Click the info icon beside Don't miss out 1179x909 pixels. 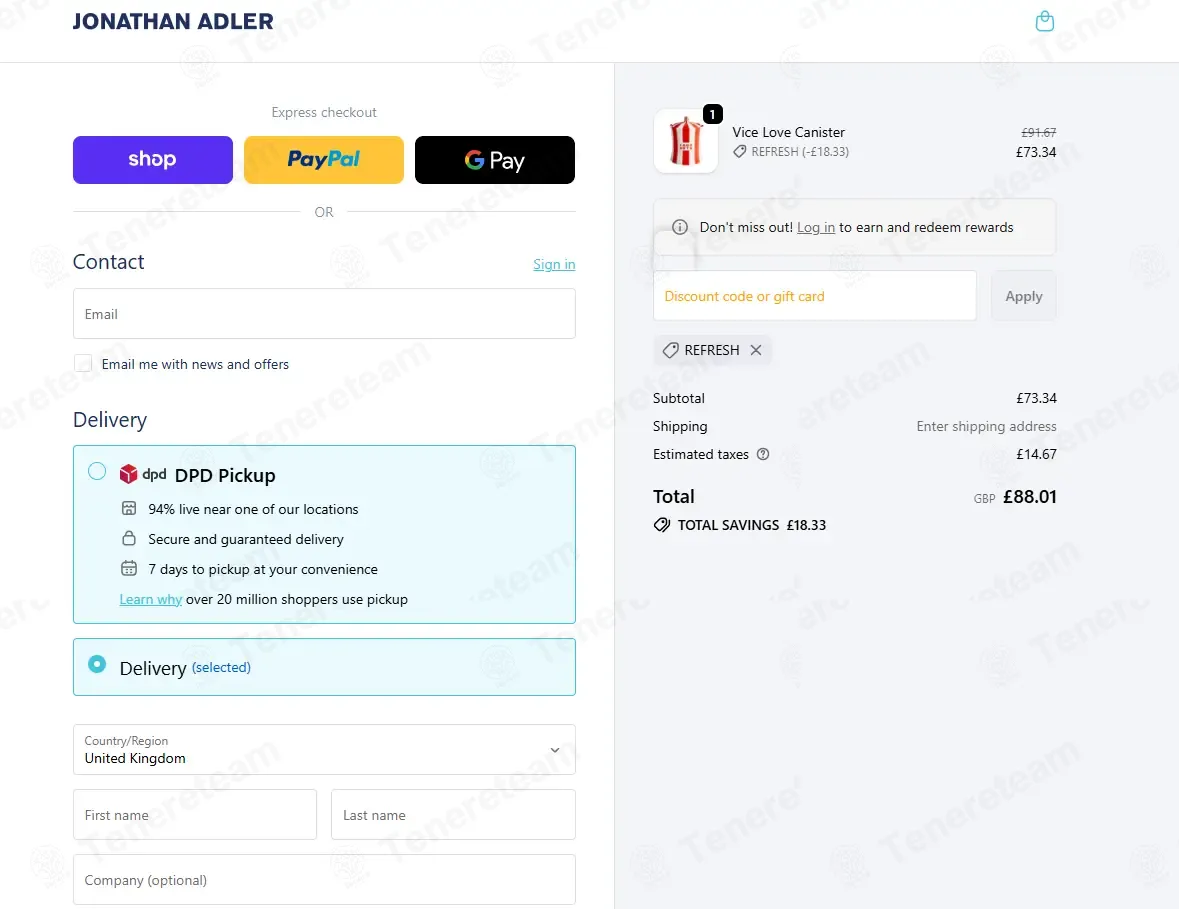[x=680, y=227]
